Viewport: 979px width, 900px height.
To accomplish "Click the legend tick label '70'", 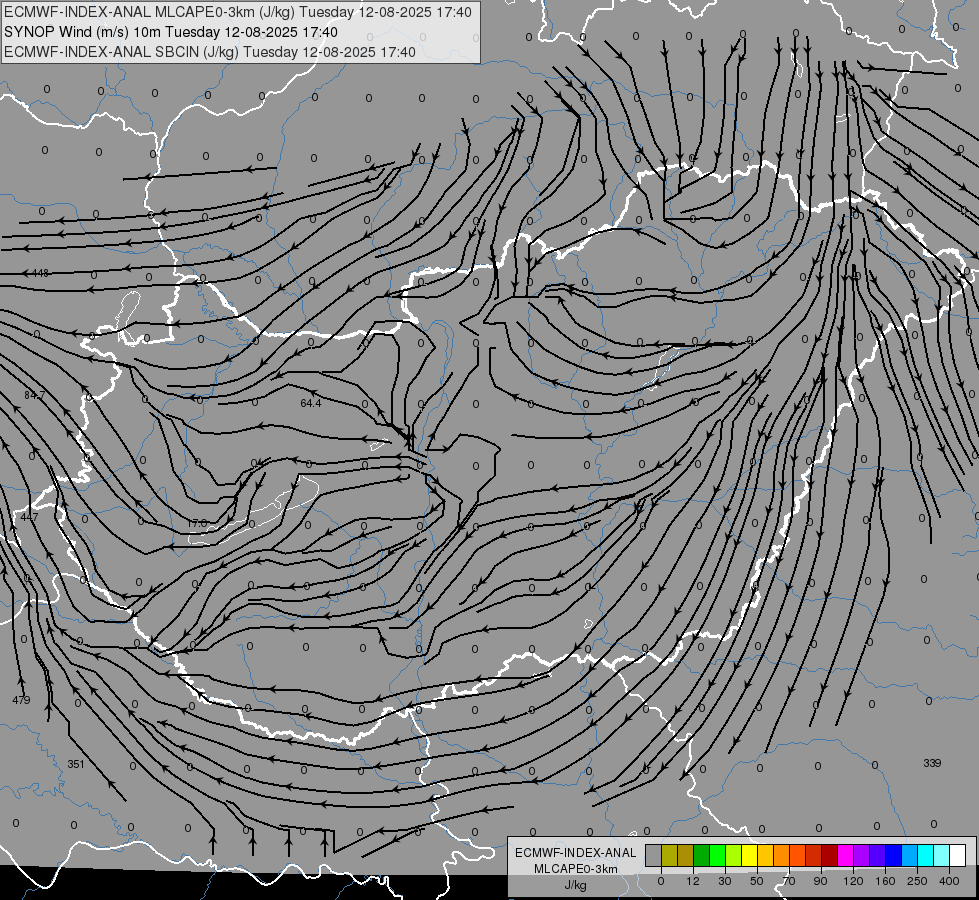I will [x=789, y=881].
